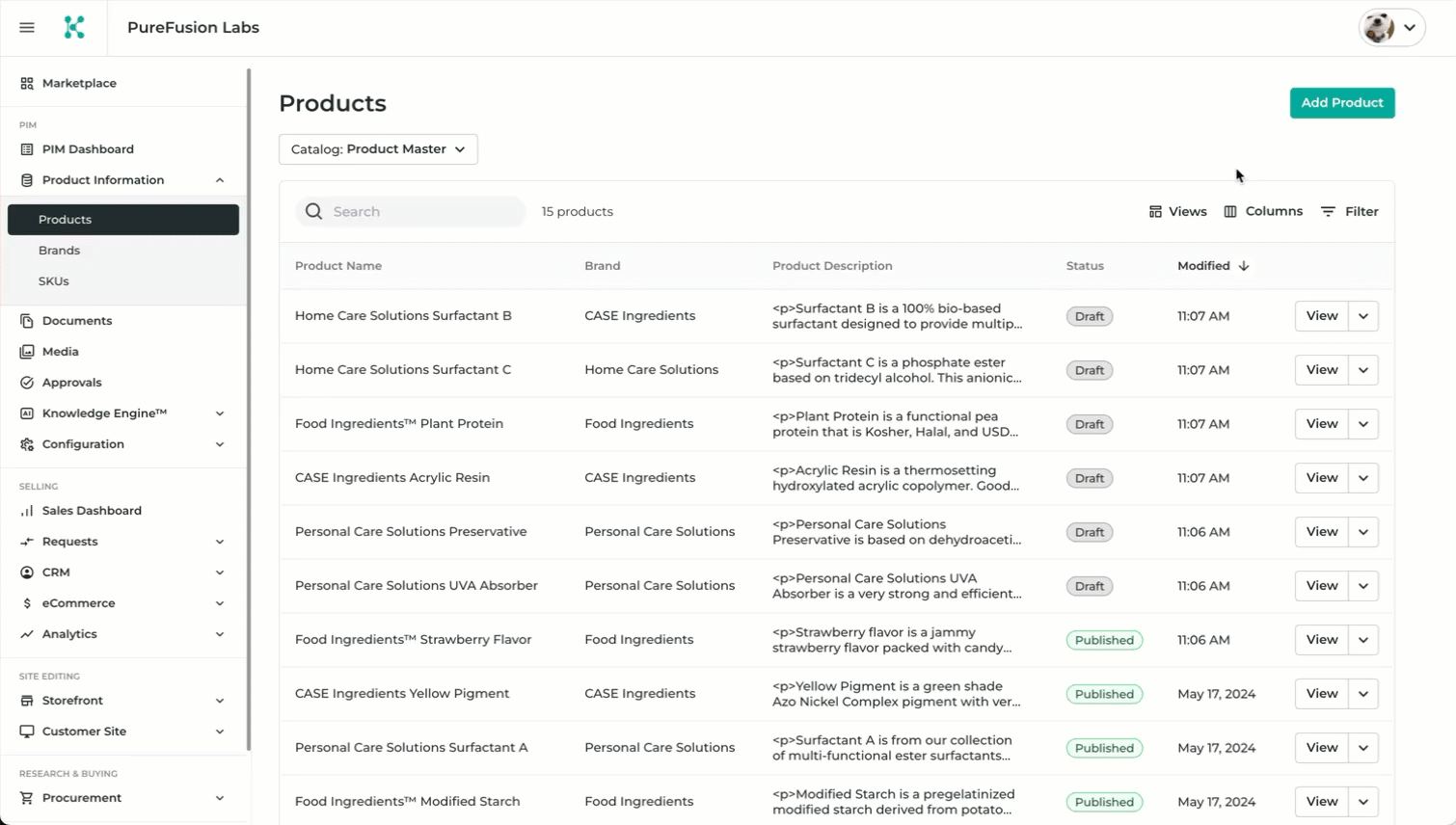
Task: Click the Procurement cart icon
Action: click(x=27, y=798)
